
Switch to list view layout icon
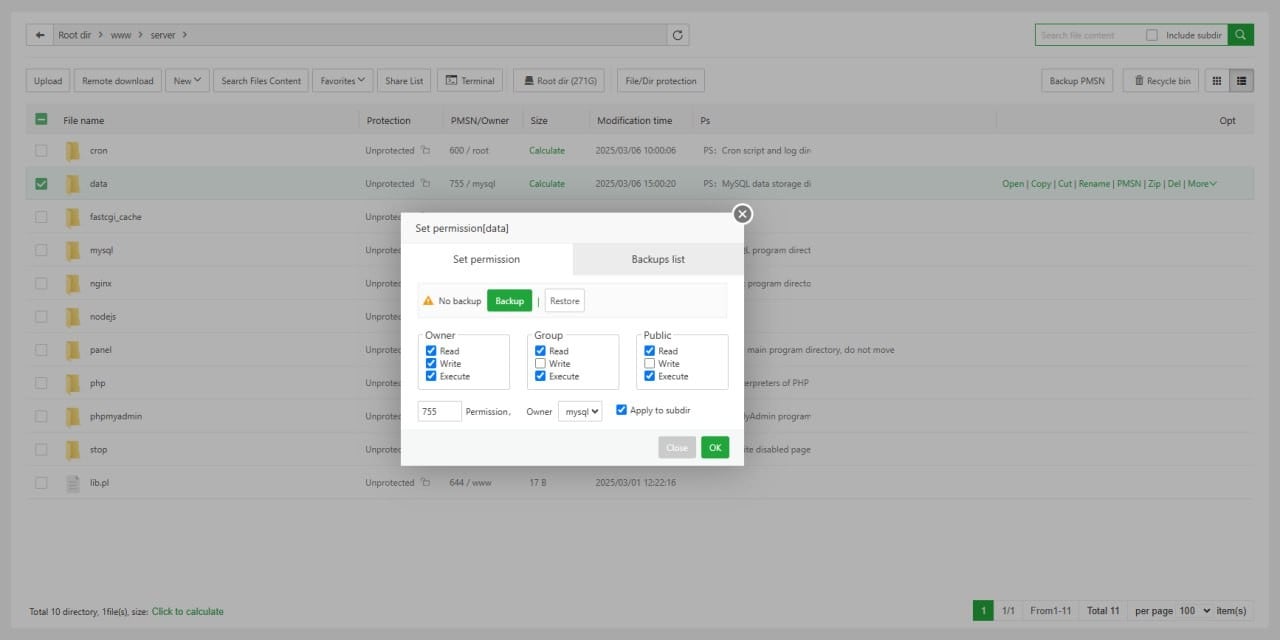click(x=1242, y=81)
